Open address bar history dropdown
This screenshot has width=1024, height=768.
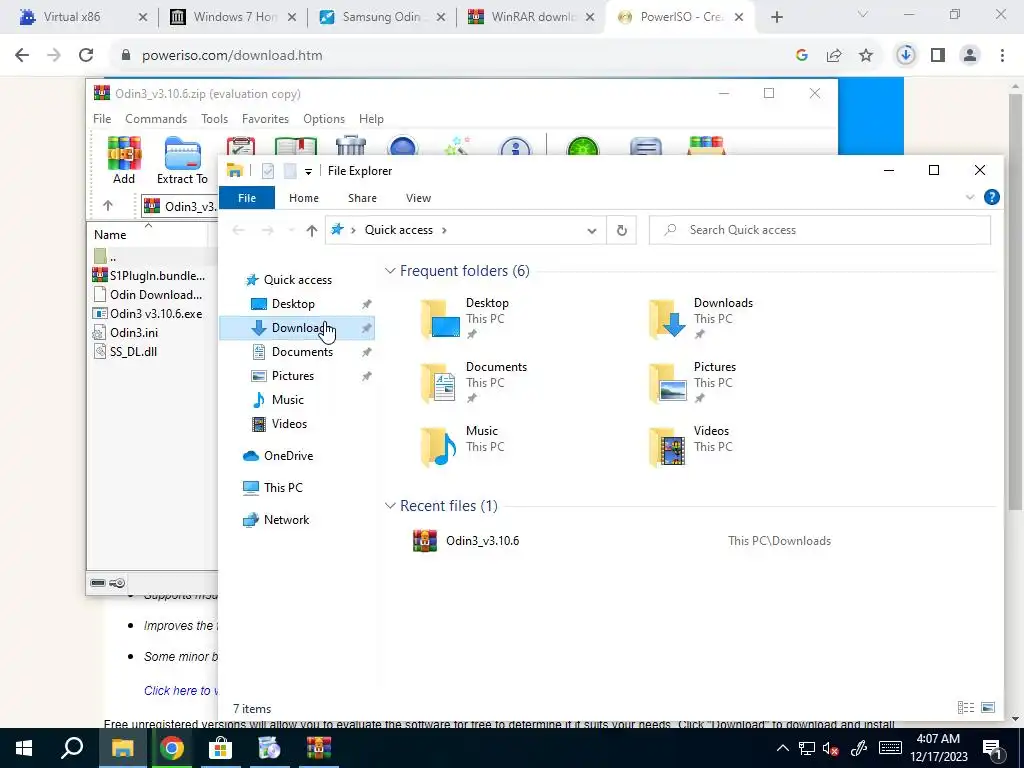point(591,231)
